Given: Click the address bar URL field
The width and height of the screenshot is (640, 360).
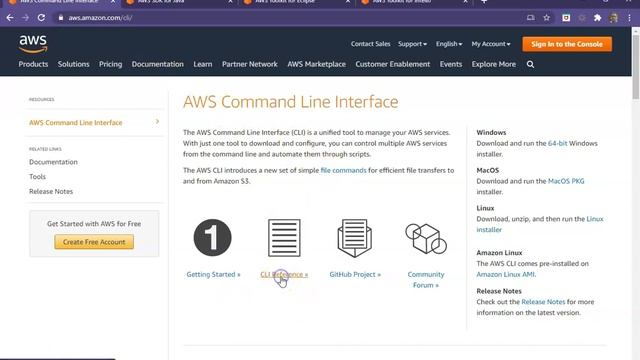Looking at the screenshot, I should click(x=286, y=18).
